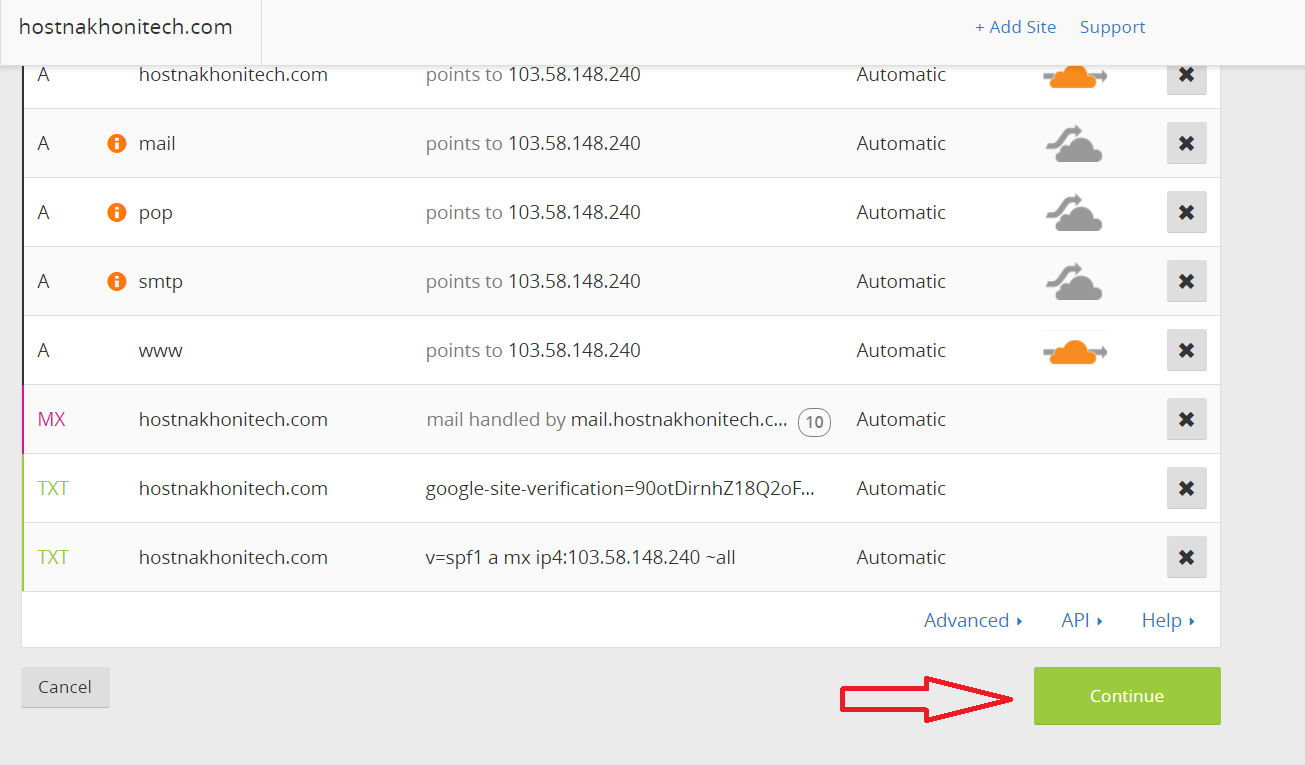Delete the www A record
The width and height of the screenshot is (1305, 765).
click(1187, 350)
